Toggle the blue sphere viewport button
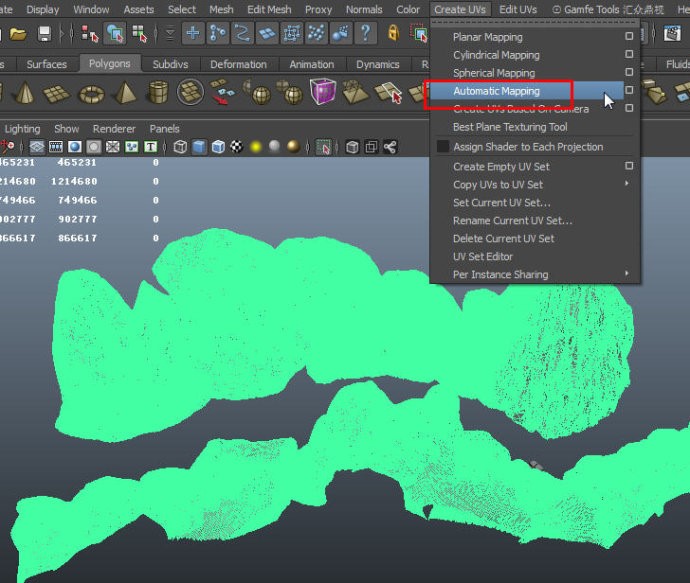 pyautogui.click(x=75, y=147)
